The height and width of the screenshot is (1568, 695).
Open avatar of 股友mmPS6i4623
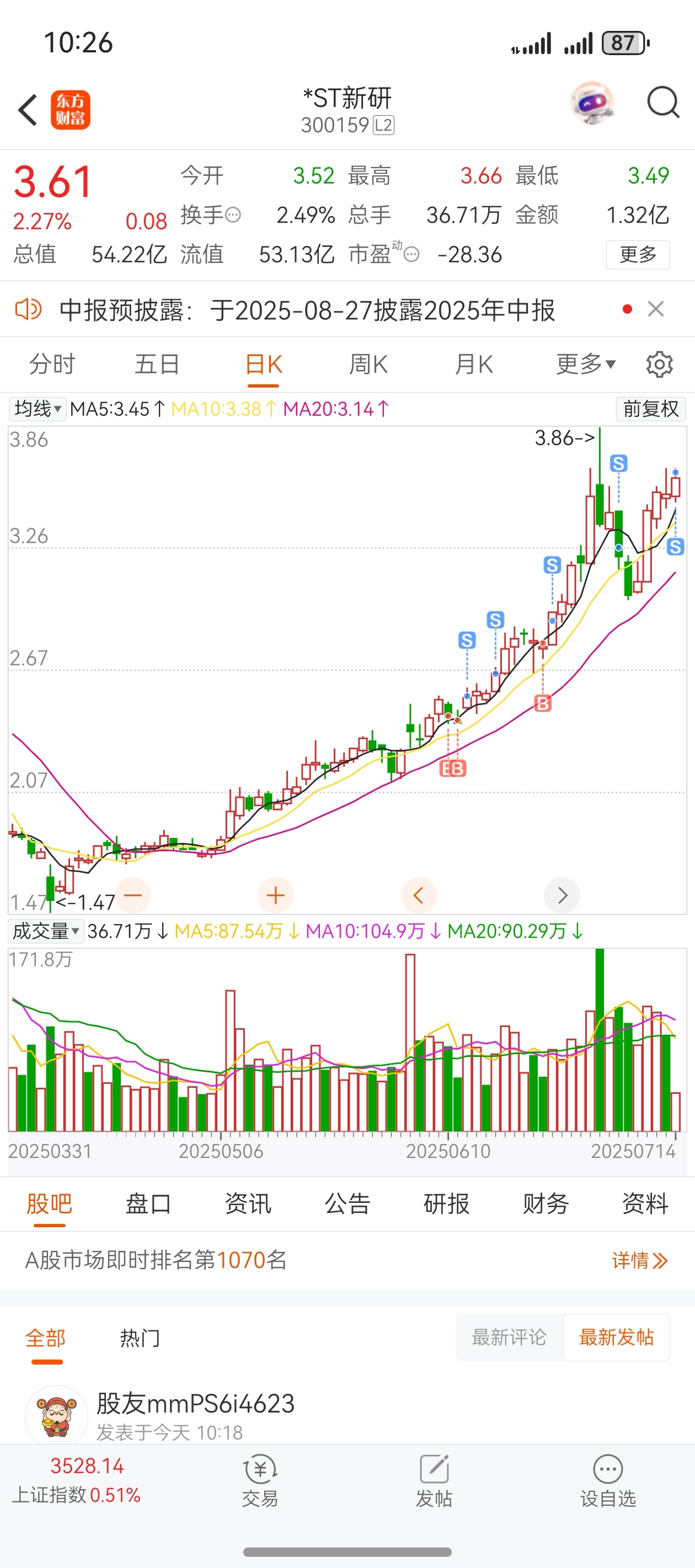point(56,1415)
